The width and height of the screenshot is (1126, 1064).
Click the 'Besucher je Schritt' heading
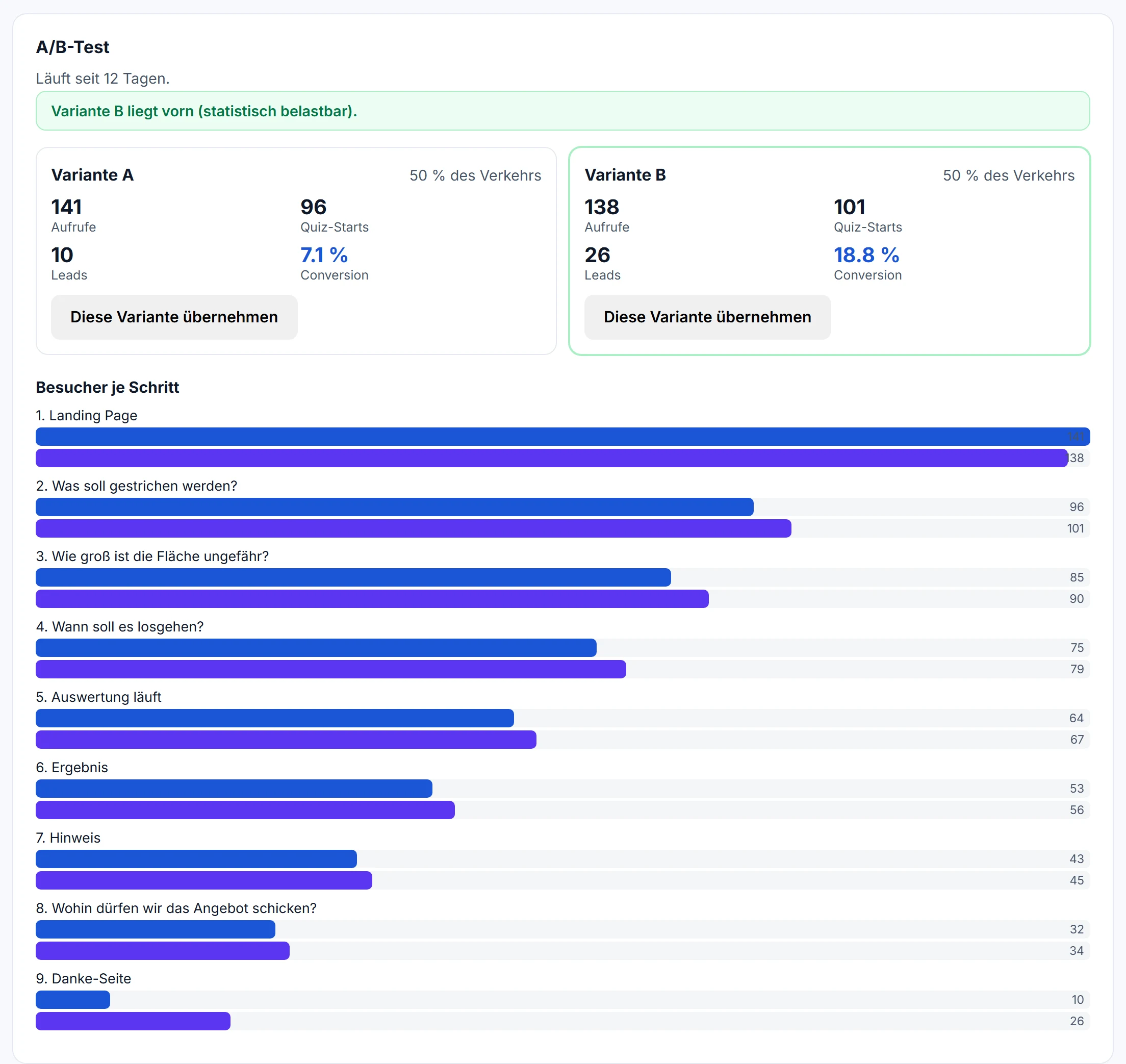click(x=107, y=387)
